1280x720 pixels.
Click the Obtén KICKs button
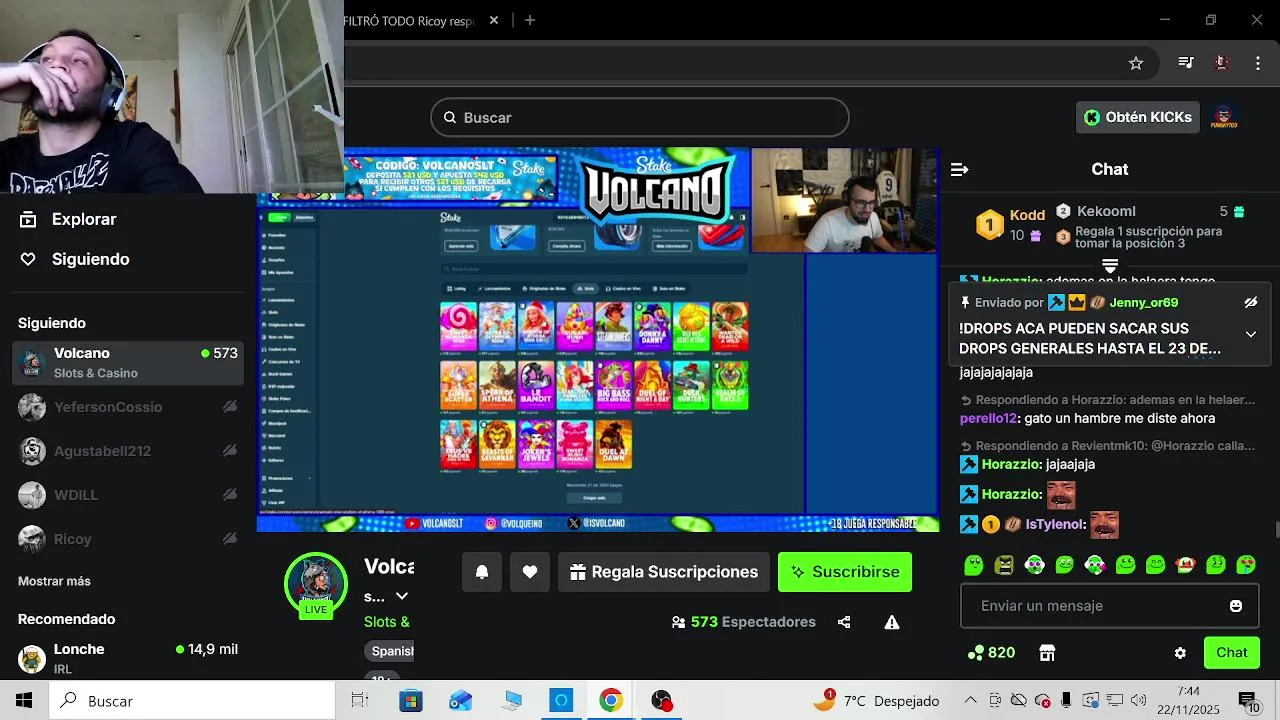pos(1138,117)
